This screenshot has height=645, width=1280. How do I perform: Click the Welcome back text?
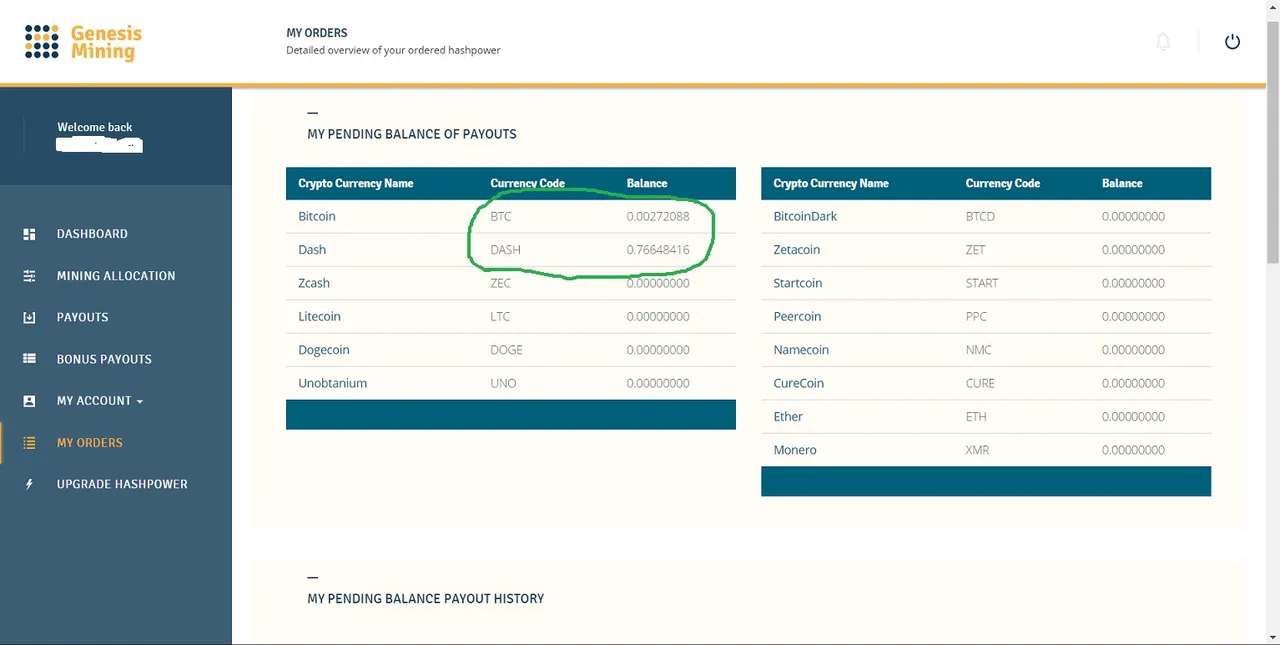coord(94,127)
